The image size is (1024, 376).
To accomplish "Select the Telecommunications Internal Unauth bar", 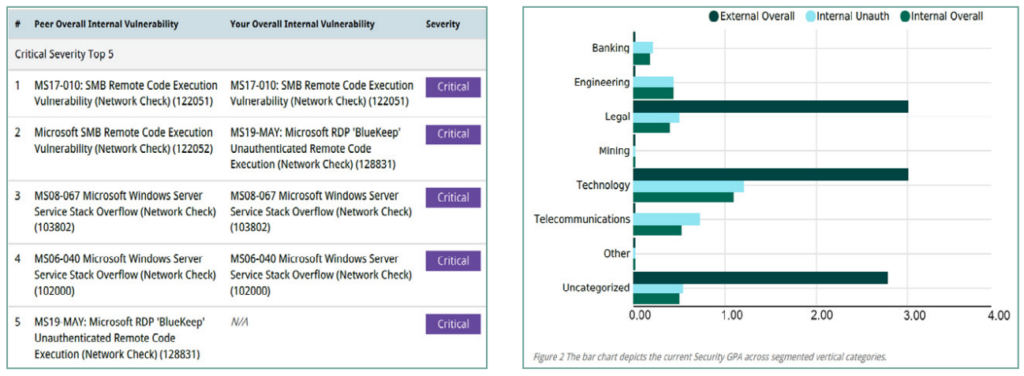I will [x=667, y=219].
